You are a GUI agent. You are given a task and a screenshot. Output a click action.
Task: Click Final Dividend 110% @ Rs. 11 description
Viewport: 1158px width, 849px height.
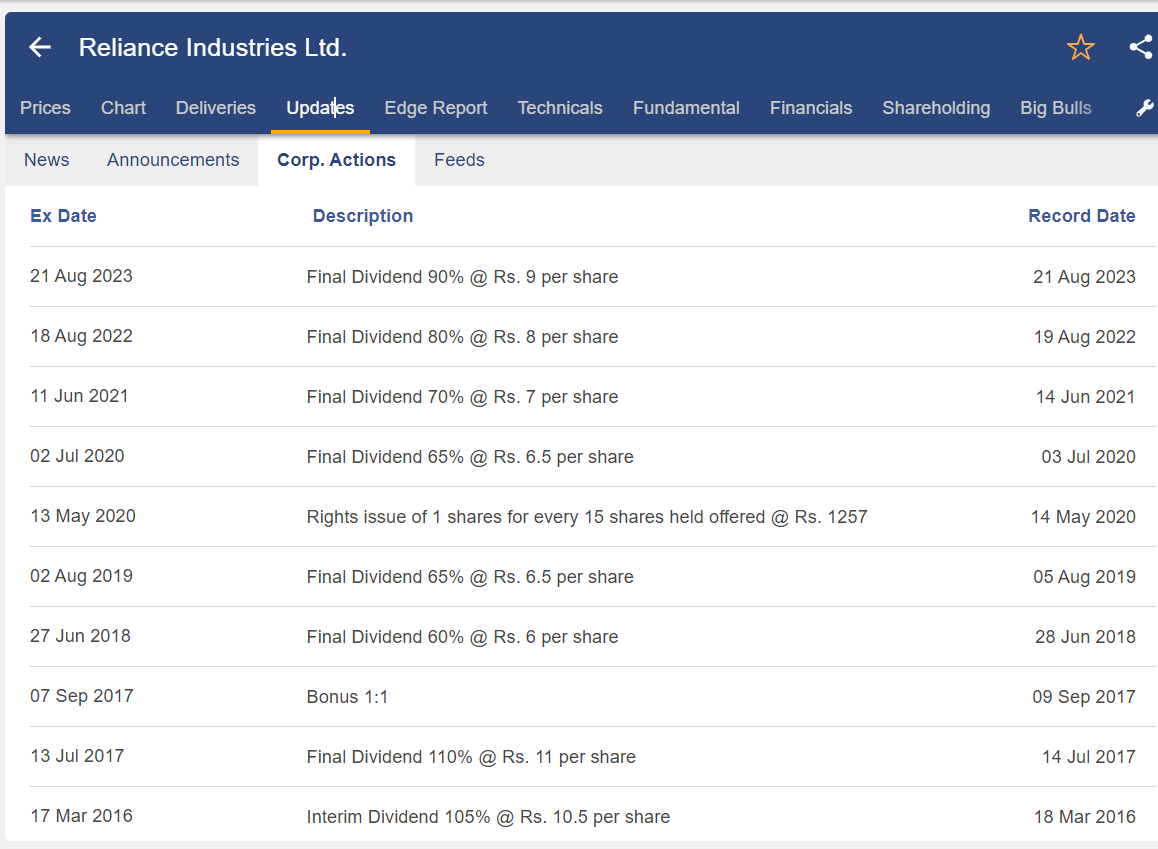point(471,757)
